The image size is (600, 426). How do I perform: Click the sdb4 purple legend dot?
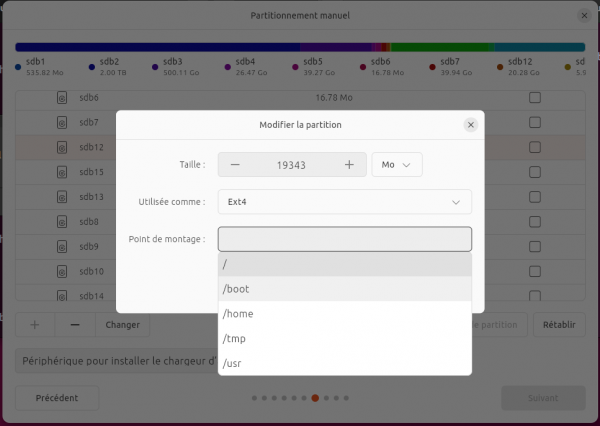228,67
